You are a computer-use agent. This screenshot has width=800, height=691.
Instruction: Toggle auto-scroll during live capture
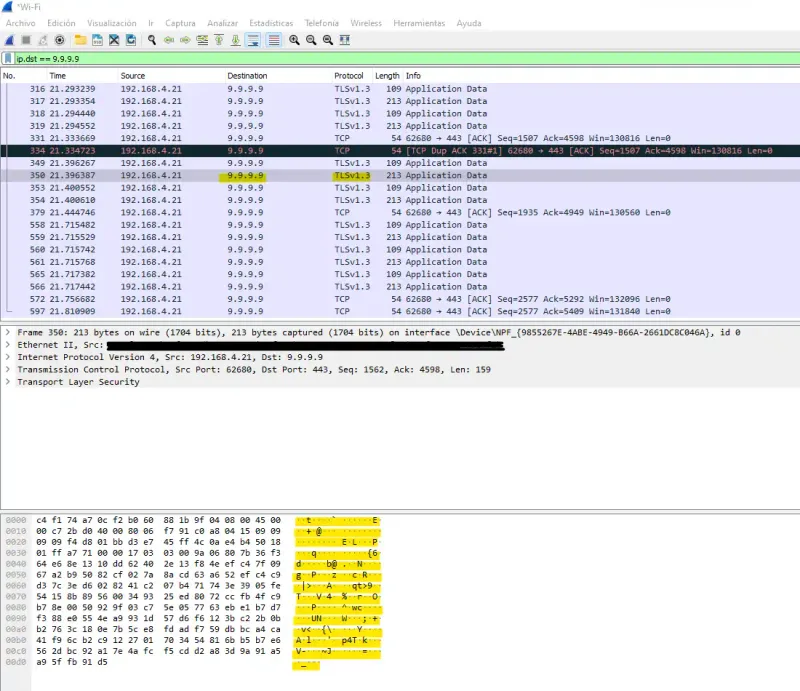coord(253,40)
